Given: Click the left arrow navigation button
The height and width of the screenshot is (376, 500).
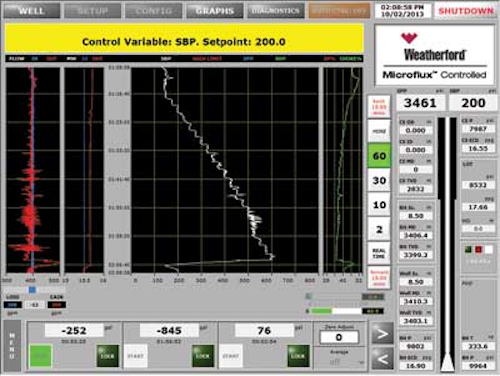Looking at the screenshot, I should click(382, 359).
